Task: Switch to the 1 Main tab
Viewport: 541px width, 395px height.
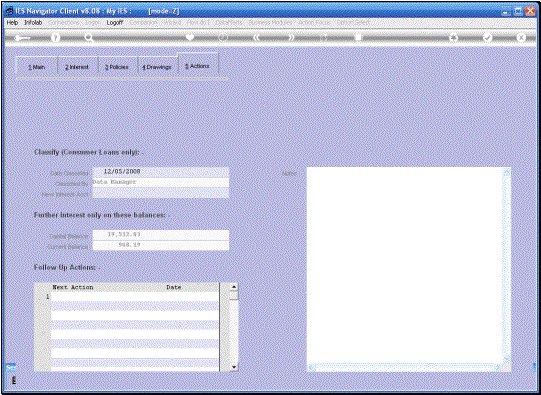Action: (37, 67)
